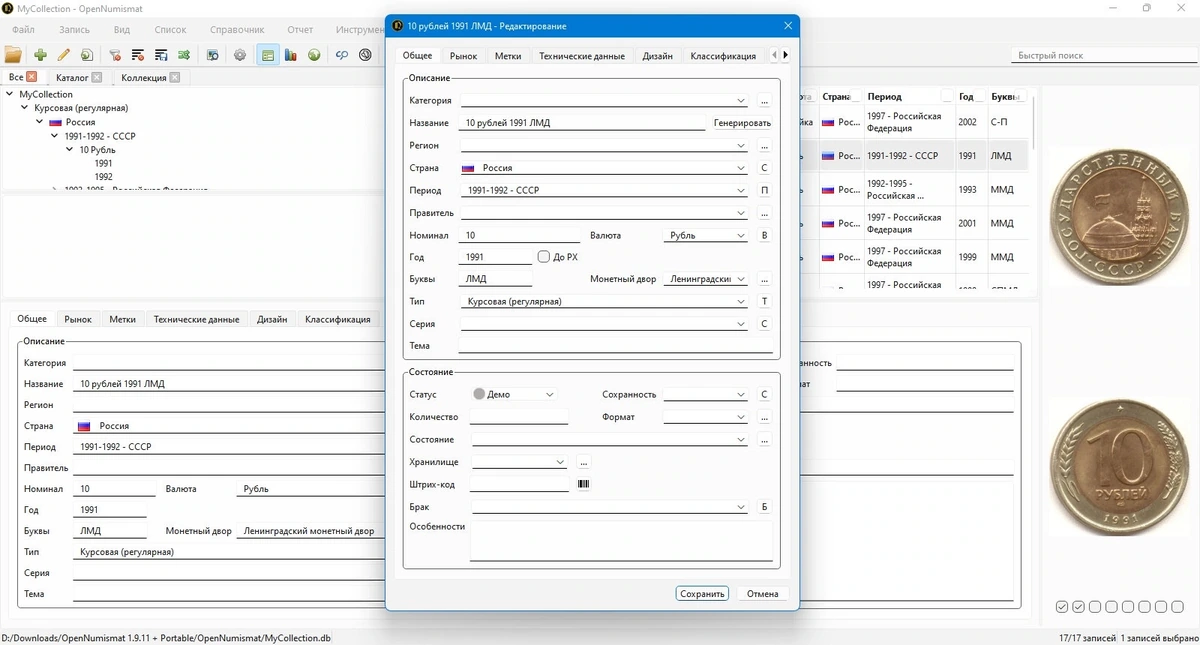Switch to Дизайн tab in edit dialog
The width and height of the screenshot is (1200, 645).
[x=657, y=56]
